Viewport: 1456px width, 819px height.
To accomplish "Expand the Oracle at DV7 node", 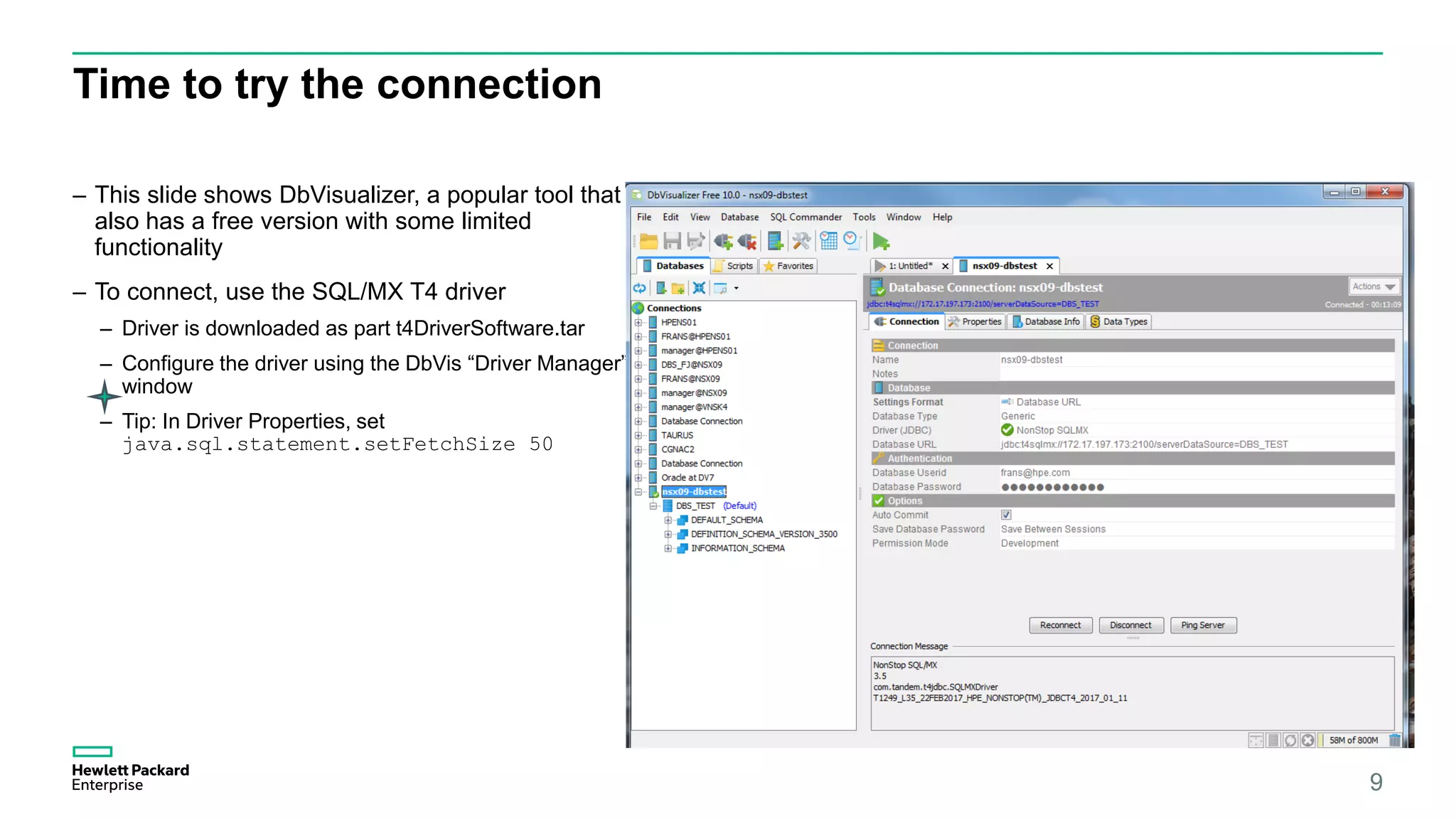I will [x=638, y=478].
